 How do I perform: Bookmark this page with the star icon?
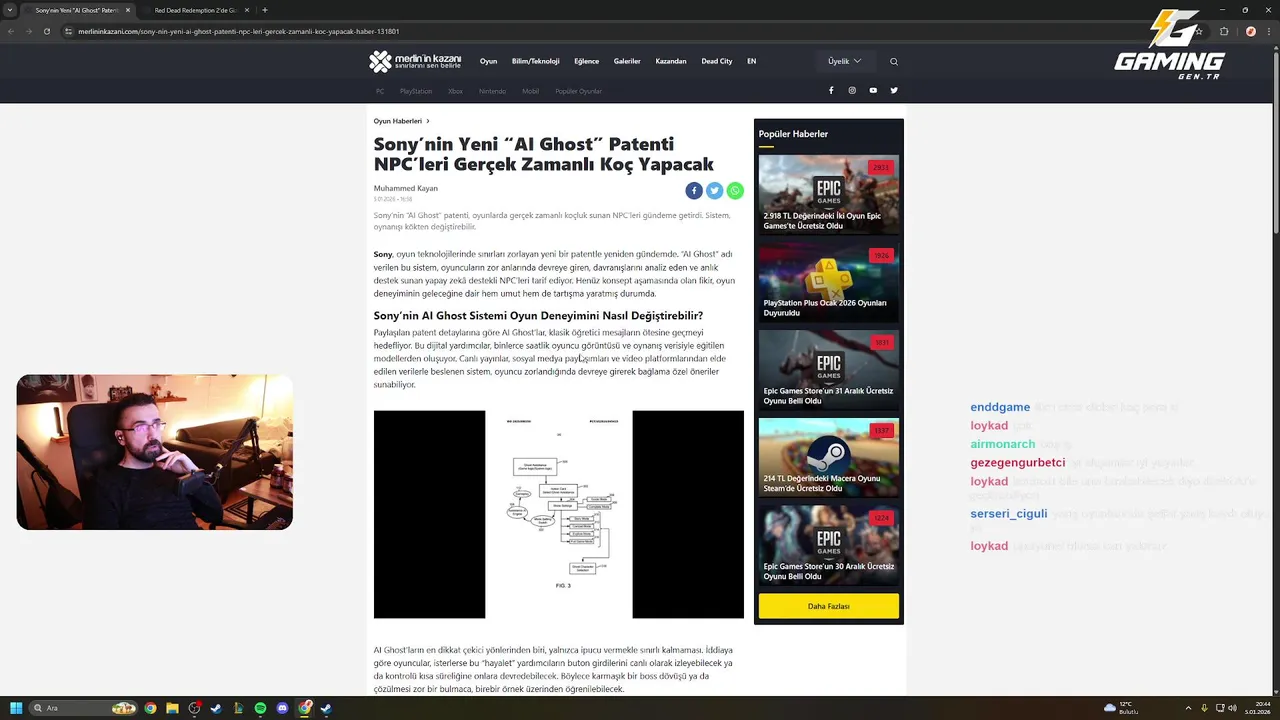[x=1198, y=31]
